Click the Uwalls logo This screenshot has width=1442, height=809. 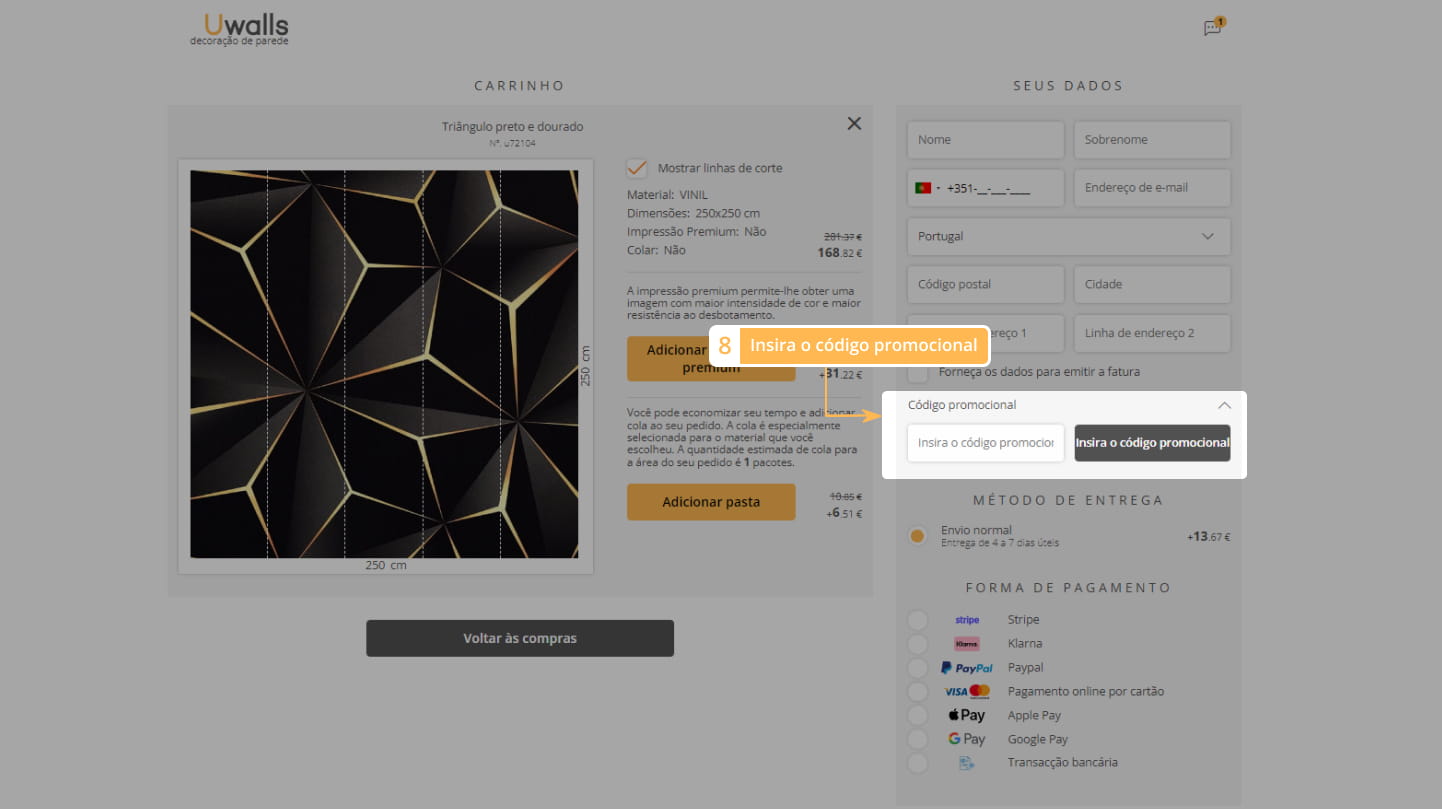click(240, 29)
